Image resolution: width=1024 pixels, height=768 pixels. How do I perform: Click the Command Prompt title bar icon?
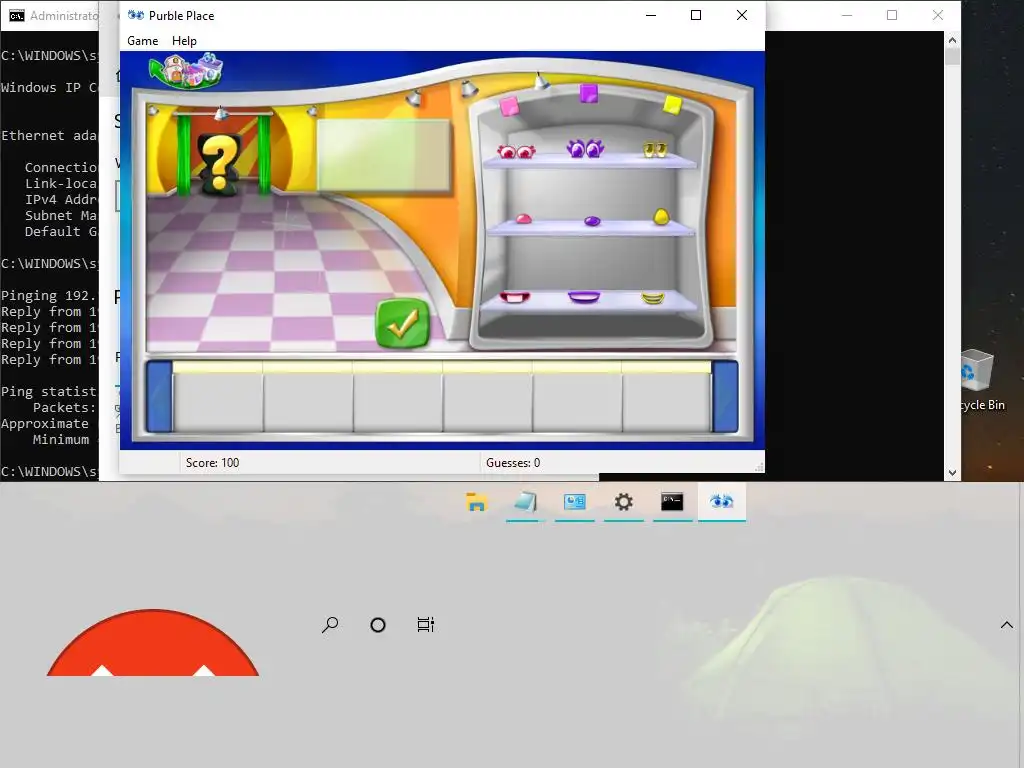pyautogui.click(x=17, y=15)
